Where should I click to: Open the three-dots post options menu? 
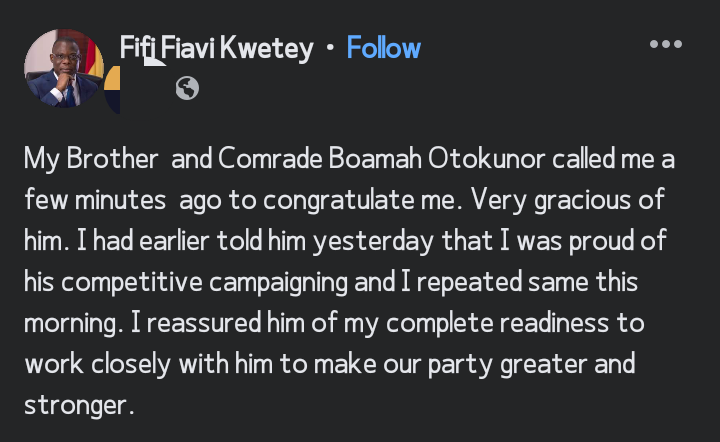coord(665,45)
